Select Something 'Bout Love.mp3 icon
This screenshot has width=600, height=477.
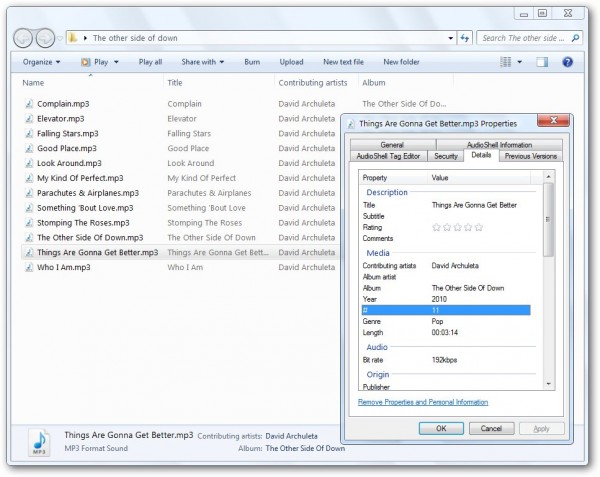(29, 208)
